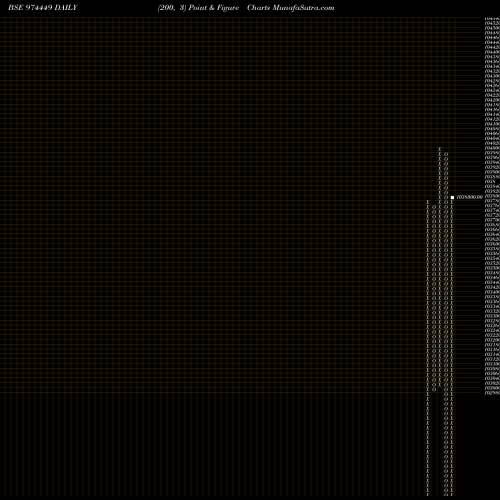The image size is (500, 500).
Task: Click the current price value label beside the marker
Action: click(x=469, y=197)
